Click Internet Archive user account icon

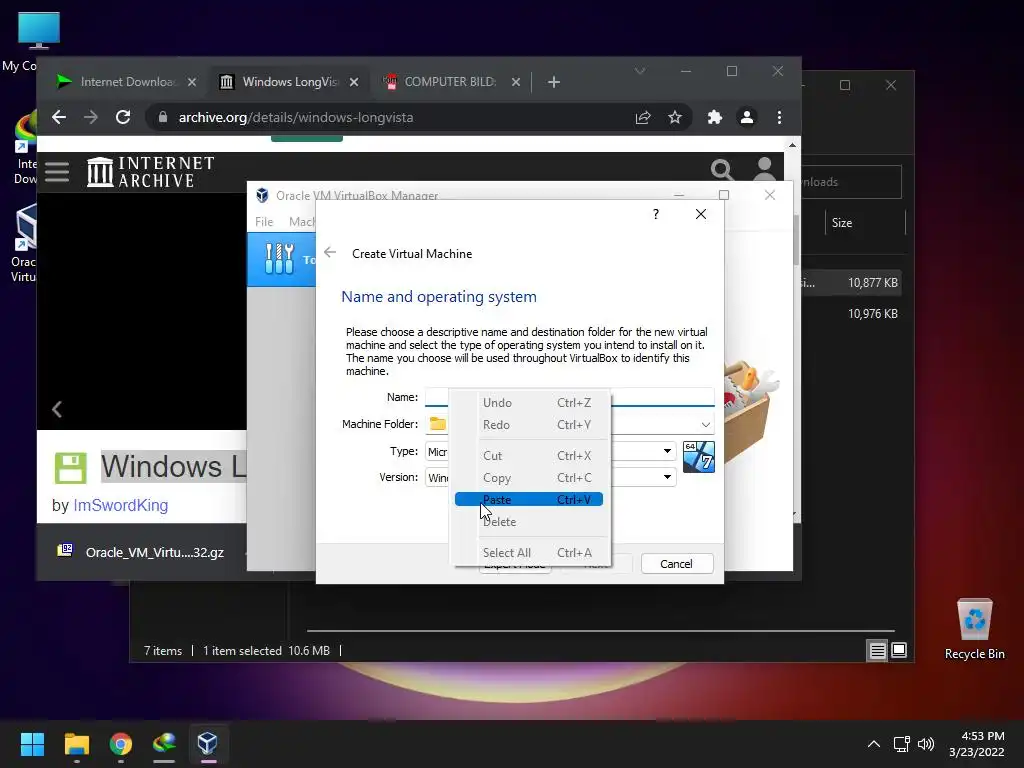[x=764, y=168]
